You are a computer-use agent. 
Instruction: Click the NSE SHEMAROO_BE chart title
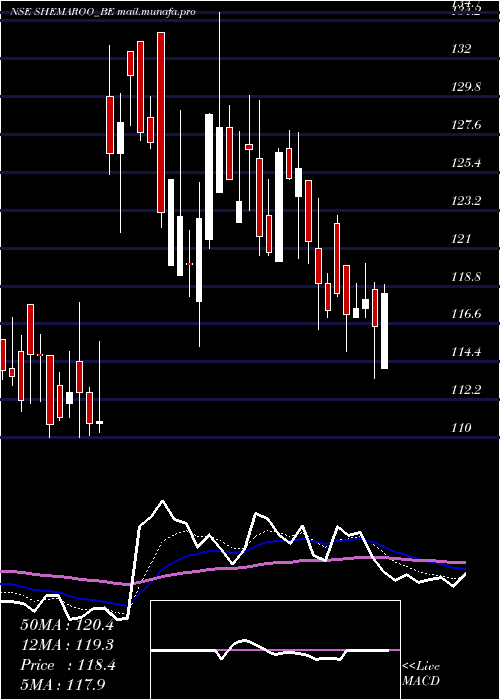pos(102,12)
